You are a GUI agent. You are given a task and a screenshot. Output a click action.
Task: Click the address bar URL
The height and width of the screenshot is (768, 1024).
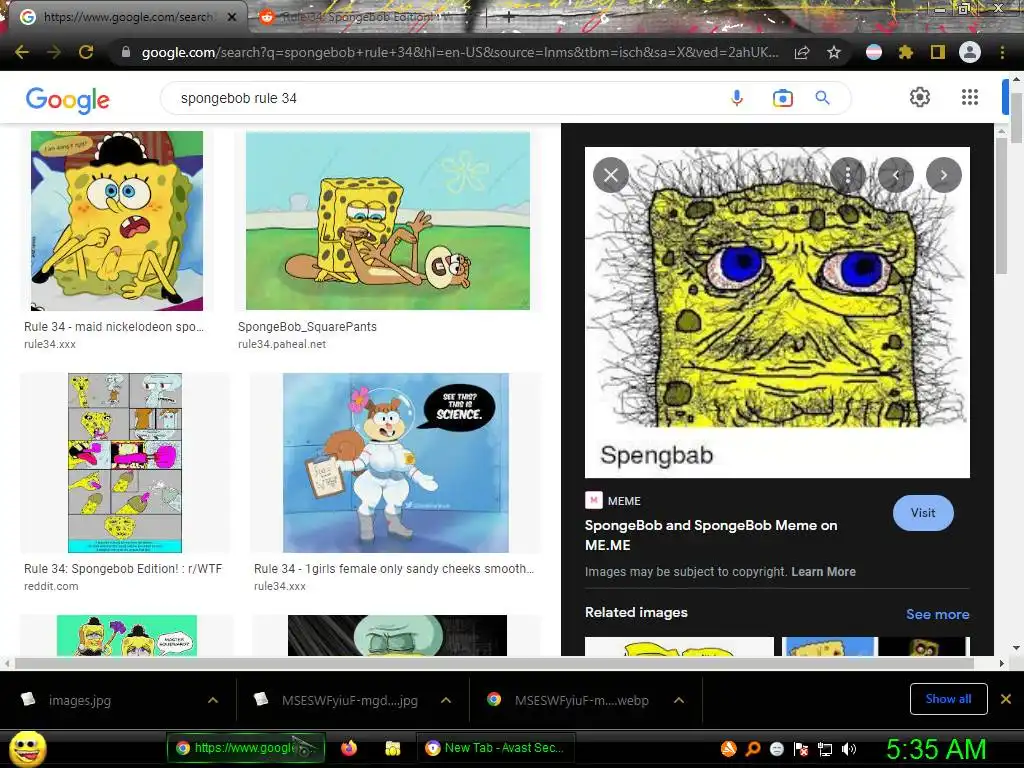click(x=459, y=52)
